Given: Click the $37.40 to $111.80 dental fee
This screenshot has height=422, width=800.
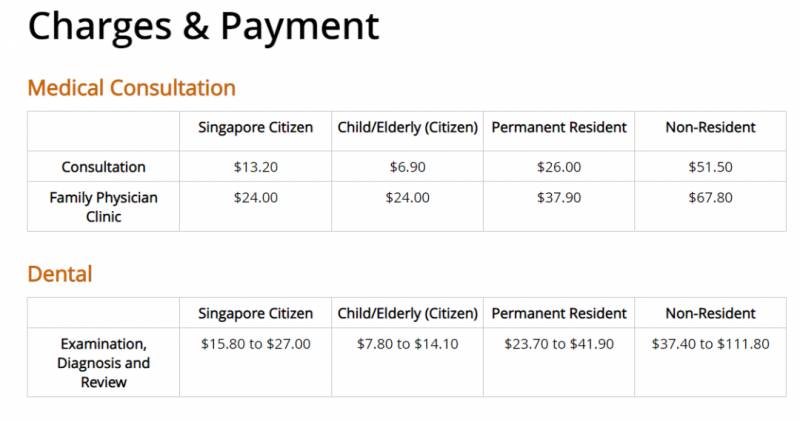Looking at the screenshot, I should coord(710,344).
